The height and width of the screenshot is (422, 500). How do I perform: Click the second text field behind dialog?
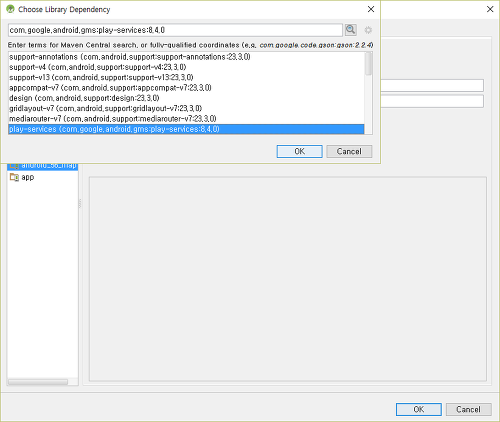pos(432,101)
